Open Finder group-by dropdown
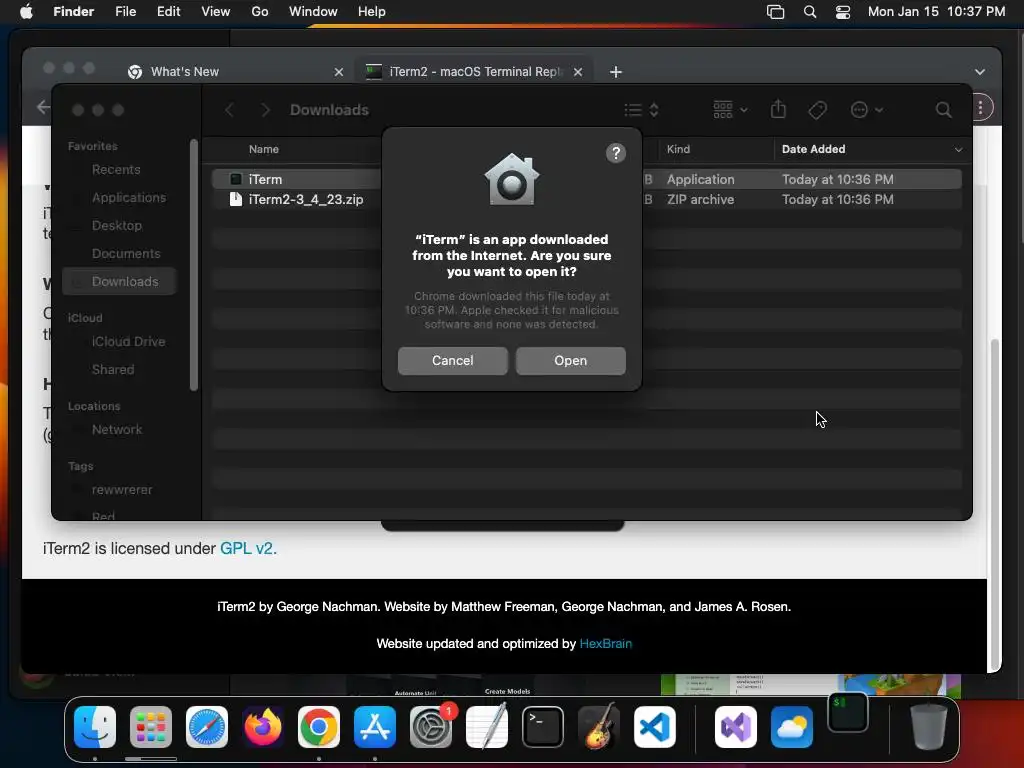 coord(729,110)
